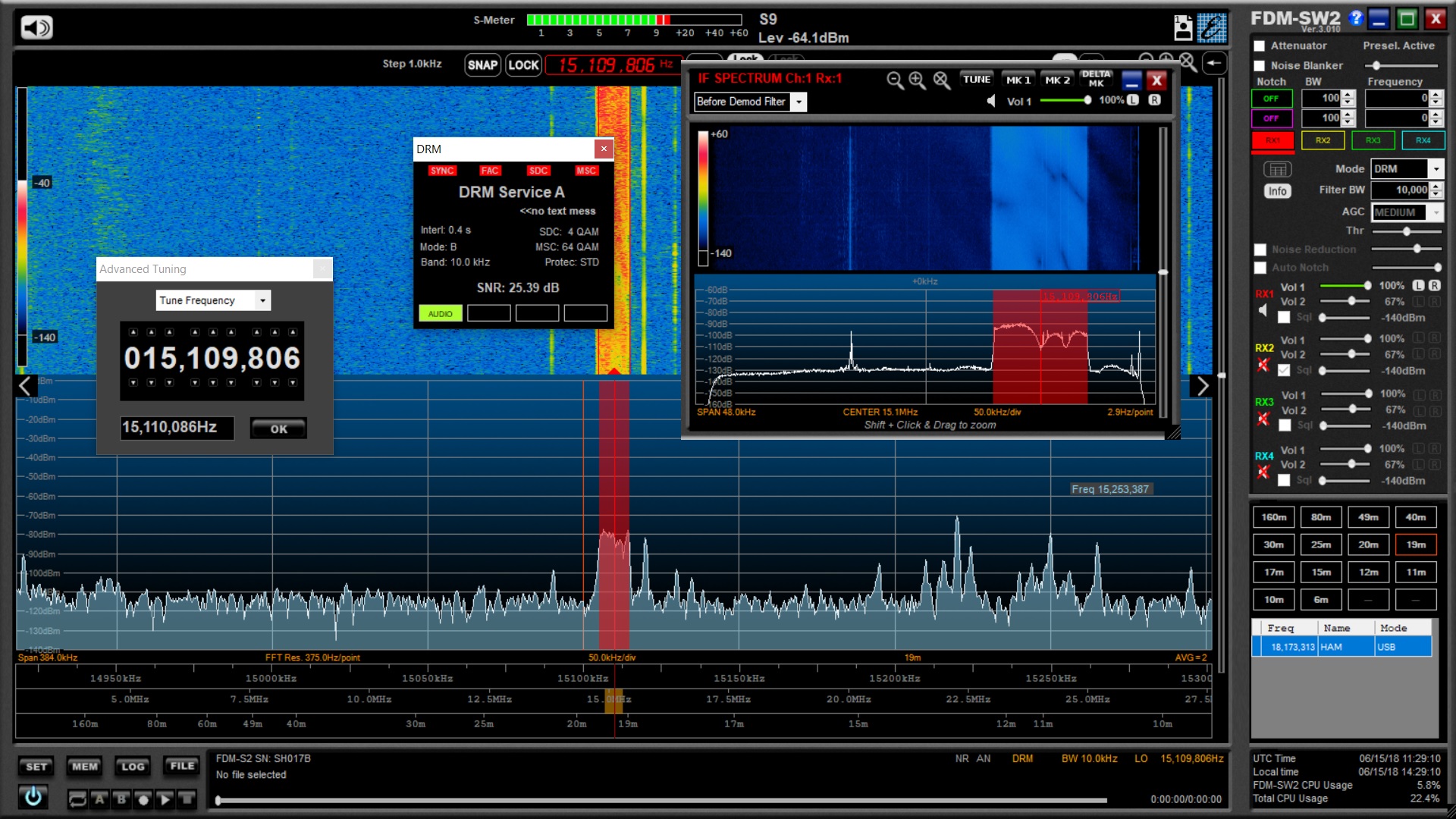1456x819 pixels.
Task: Toggle the Noise Reduction checkbox
Action: [x=1260, y=249]
